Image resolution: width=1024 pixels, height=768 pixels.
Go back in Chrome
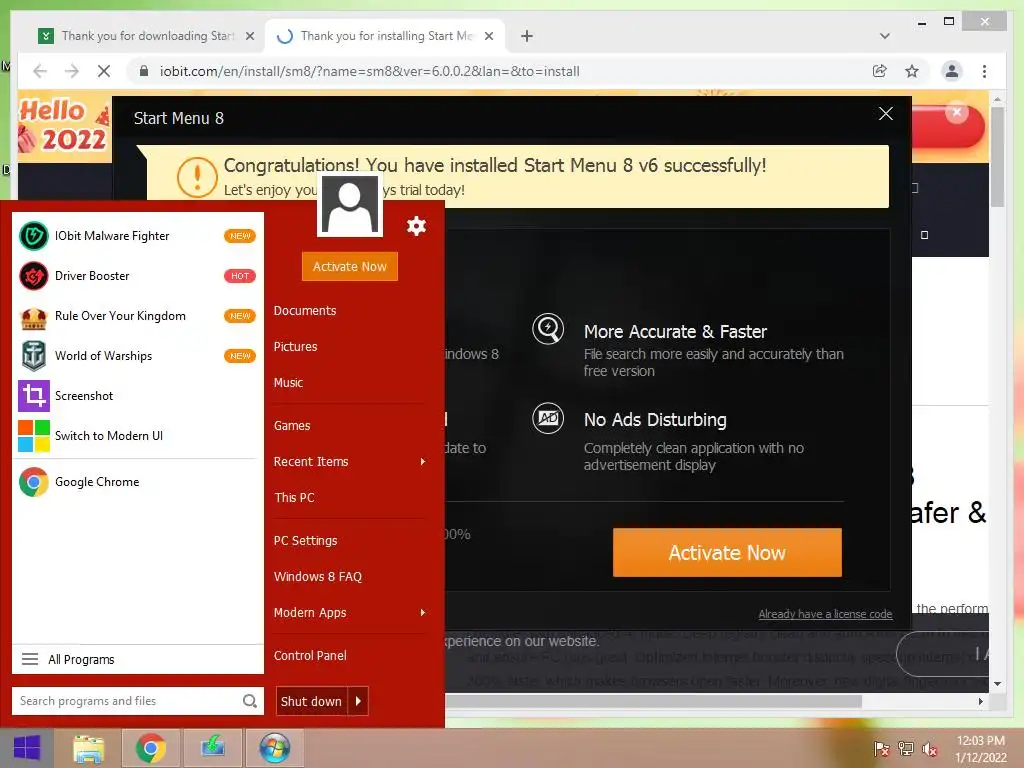coord(40,71)
